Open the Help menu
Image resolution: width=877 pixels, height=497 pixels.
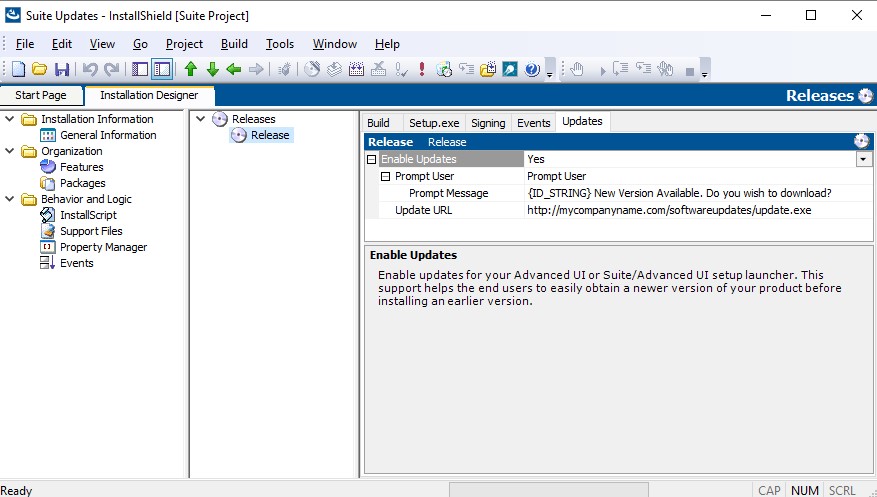coord(387,44)
